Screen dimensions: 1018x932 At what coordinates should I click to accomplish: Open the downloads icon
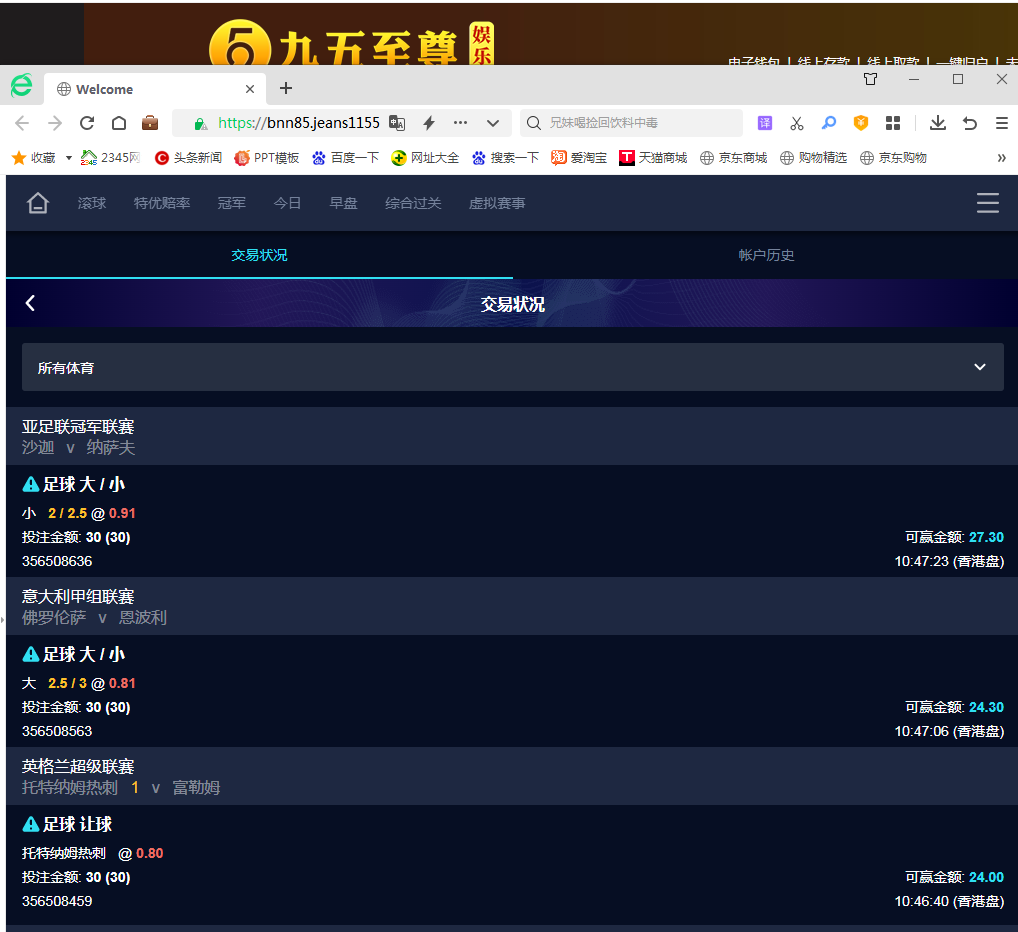[937, 123]
